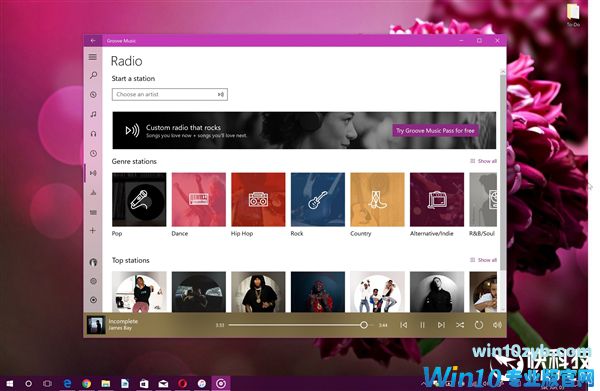The height and width of the screenshot is (391, 600).
Task: Toggle repeat playback
Action: [479, 325]
